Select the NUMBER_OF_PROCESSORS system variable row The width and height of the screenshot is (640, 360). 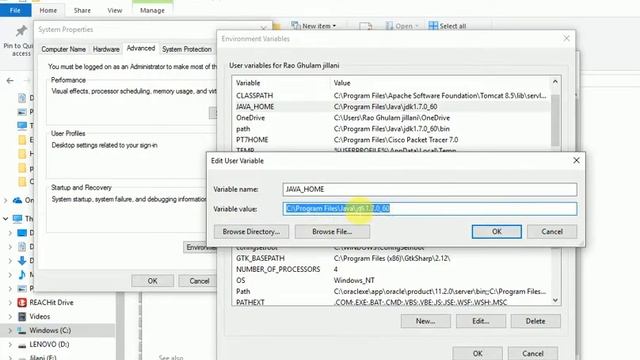(392, 269)
